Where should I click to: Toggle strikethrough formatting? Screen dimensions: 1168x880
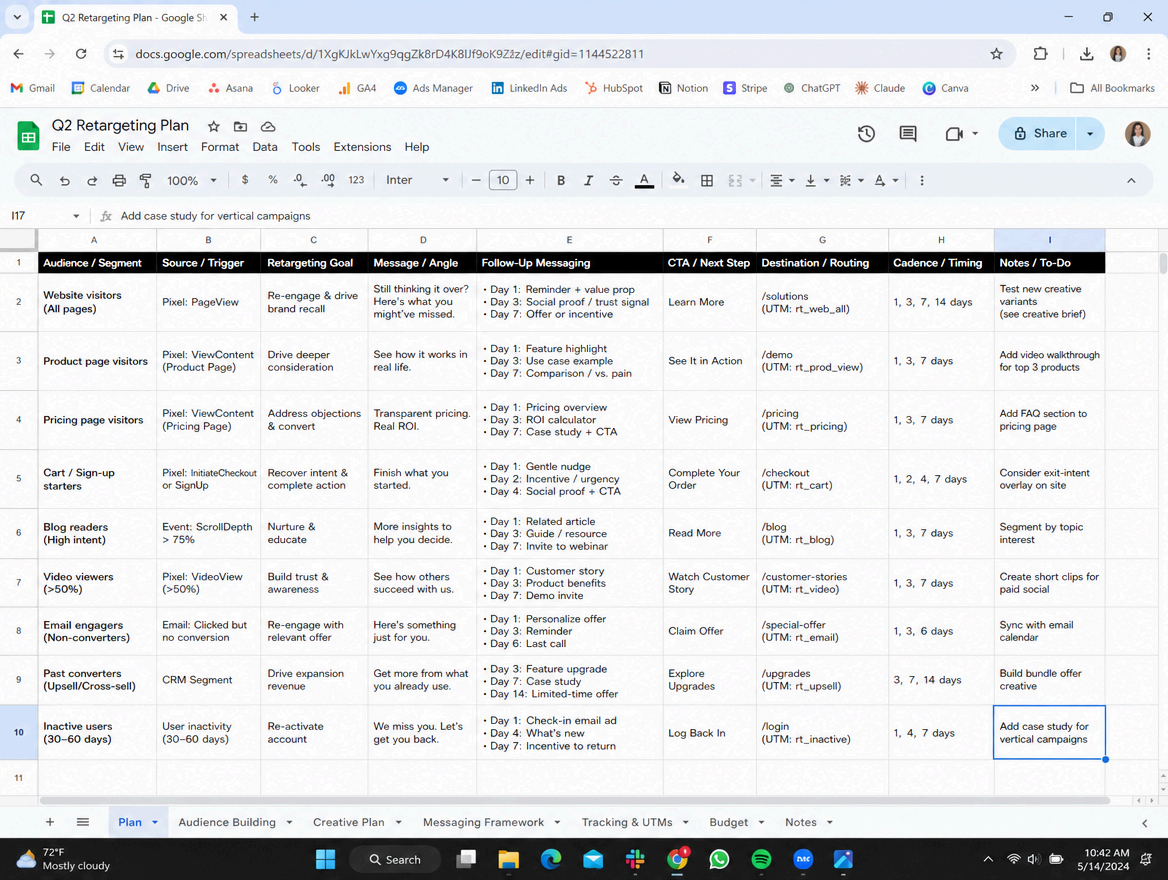[616, 180]
